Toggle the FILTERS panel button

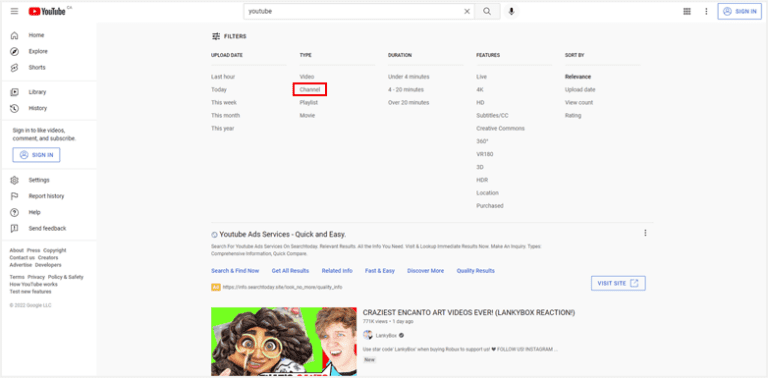[x=229, y=36]
